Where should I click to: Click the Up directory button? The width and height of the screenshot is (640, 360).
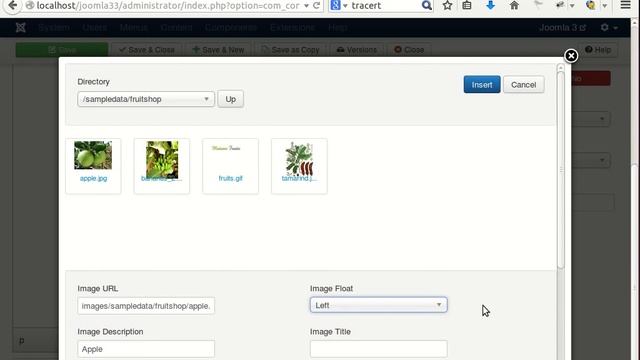click(x=231, y=99)
